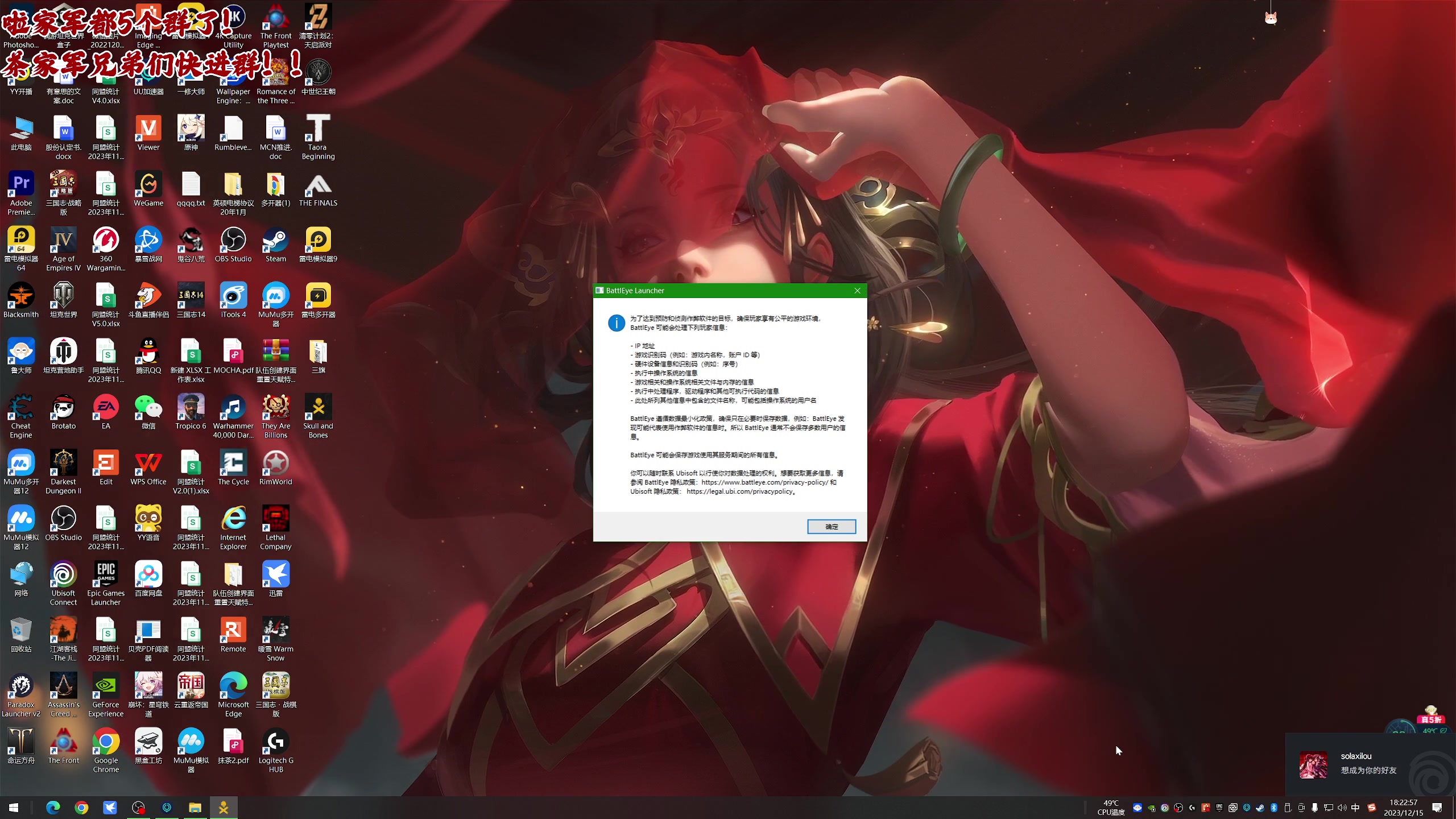Image resolution: width=1456 pixels, height=819 pixels.
Task: Open the Windows Start menu
Action: [x=14, y=808]
